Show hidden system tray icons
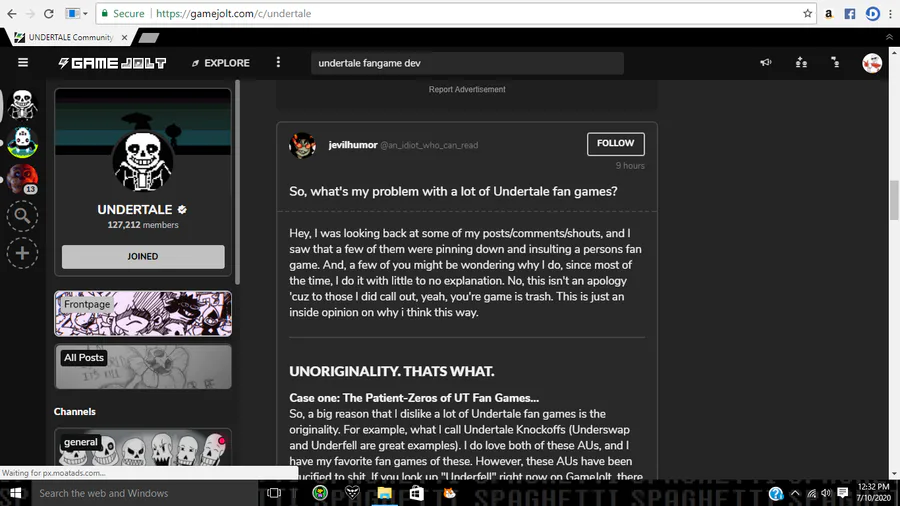Image resolution: width=900 pixels, height=506 pixels. [795, 493]
